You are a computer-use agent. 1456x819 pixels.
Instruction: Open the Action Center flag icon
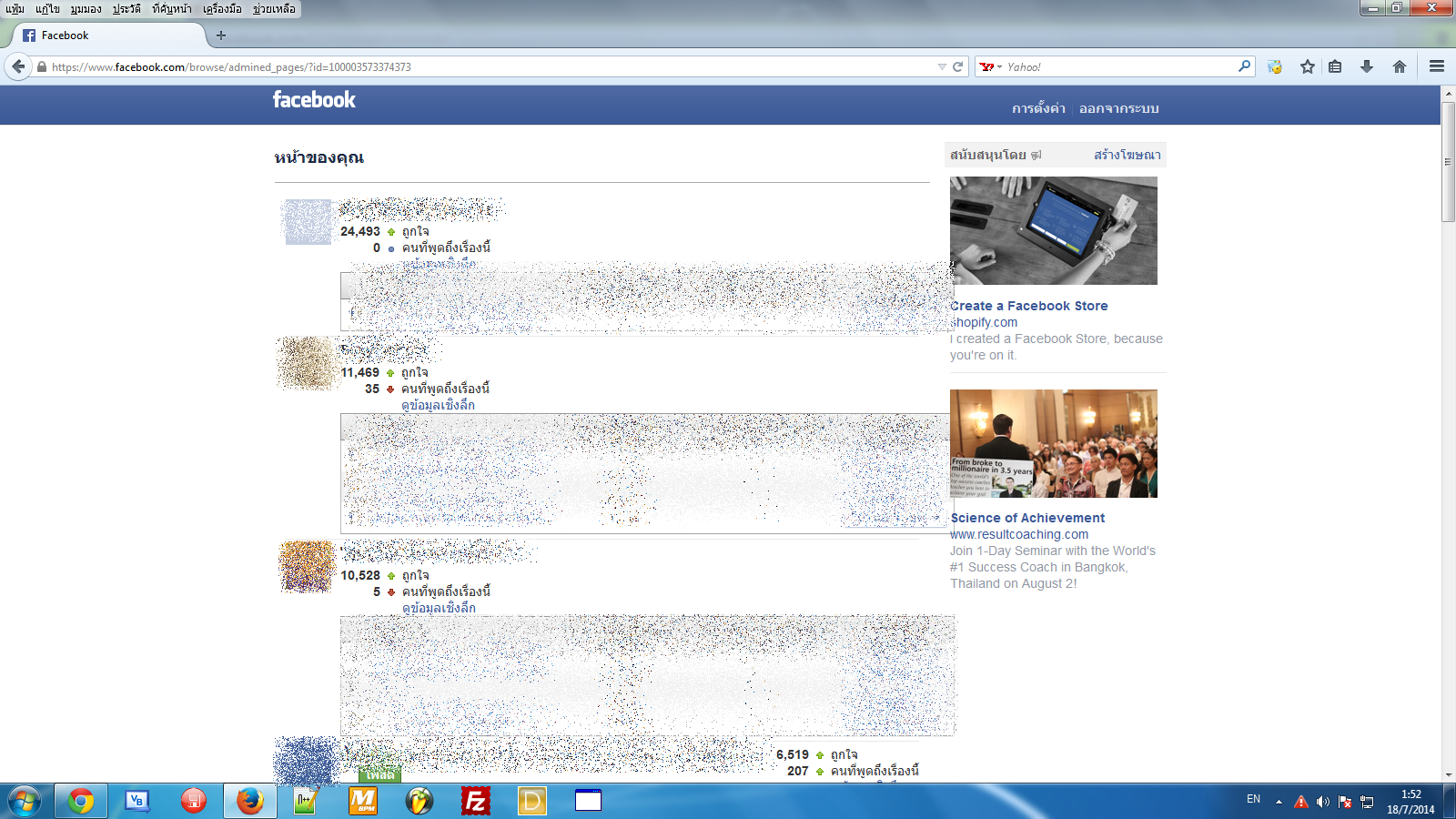1345,802
